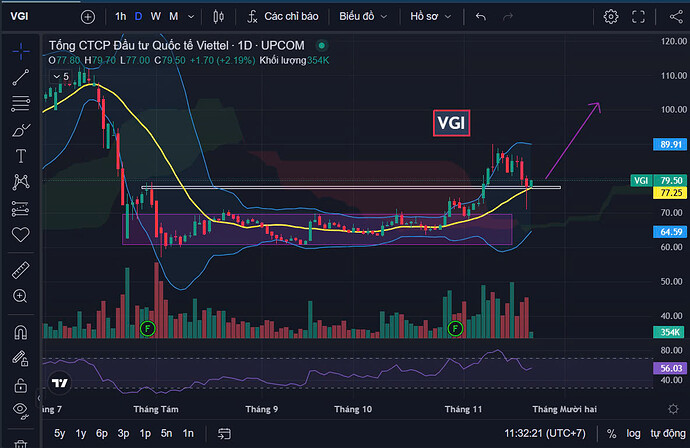690x448 pixels.
Task: Open Các chỉ báo indicators menu
Action: [x=283, y=17]
